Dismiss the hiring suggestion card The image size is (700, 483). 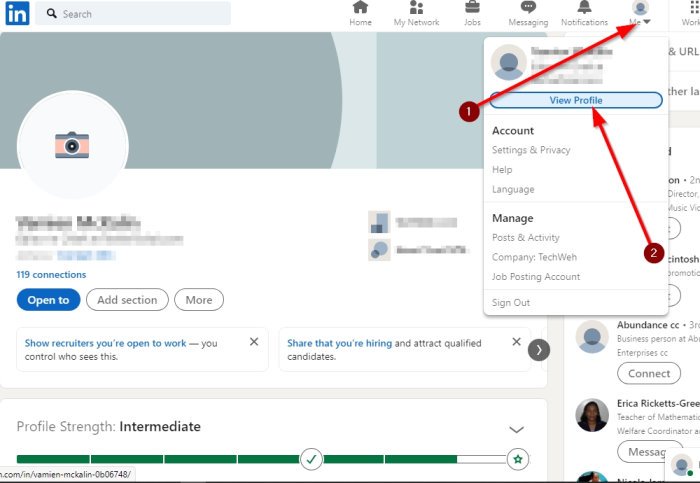(x=517, y=341)
